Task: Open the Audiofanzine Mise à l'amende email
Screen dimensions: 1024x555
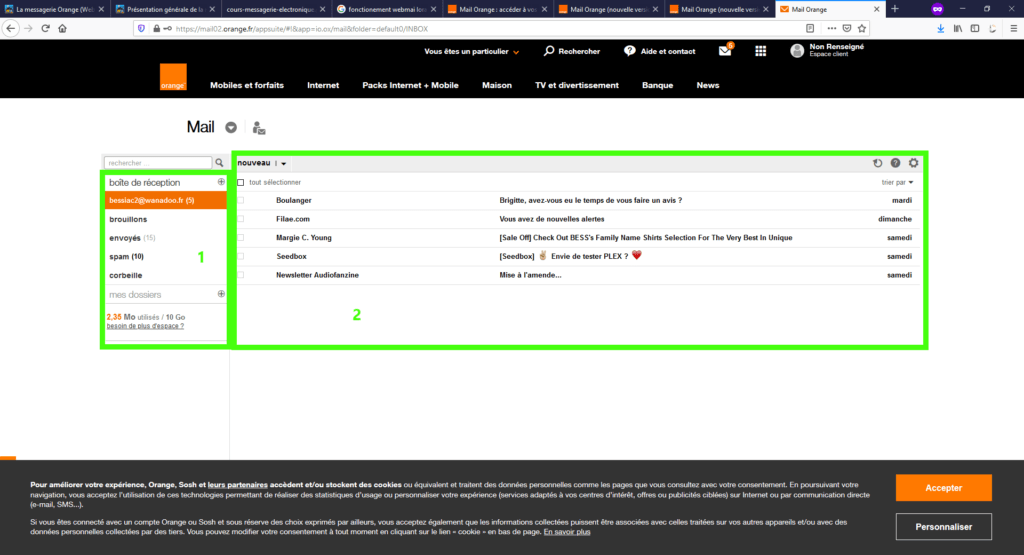Action: click(576, 275)
